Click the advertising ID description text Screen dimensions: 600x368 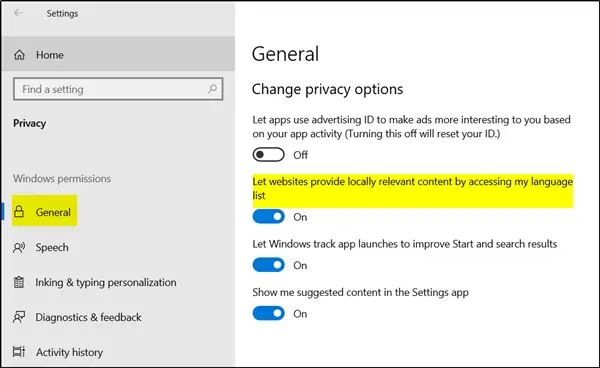[411, 127]
